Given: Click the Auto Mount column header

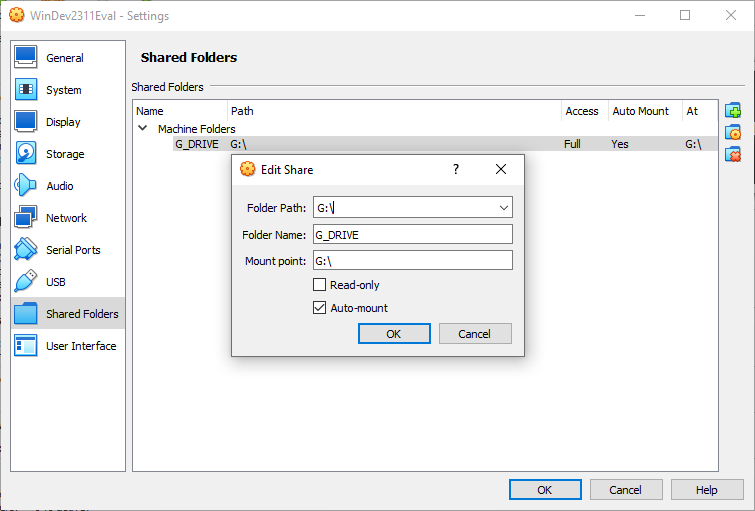Looking at the screenshot, I should [x=640, y=111].
